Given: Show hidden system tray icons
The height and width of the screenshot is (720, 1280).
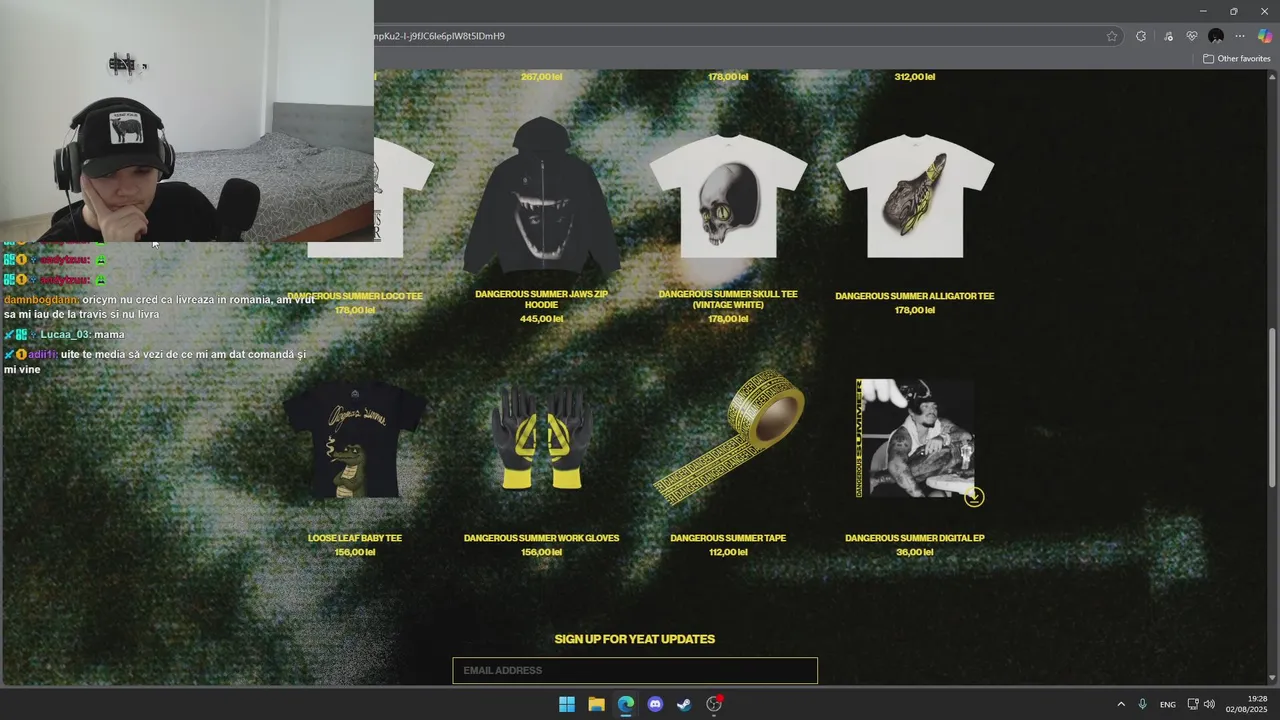Looking at the screenshot, I should click(x=1121, y=704).
